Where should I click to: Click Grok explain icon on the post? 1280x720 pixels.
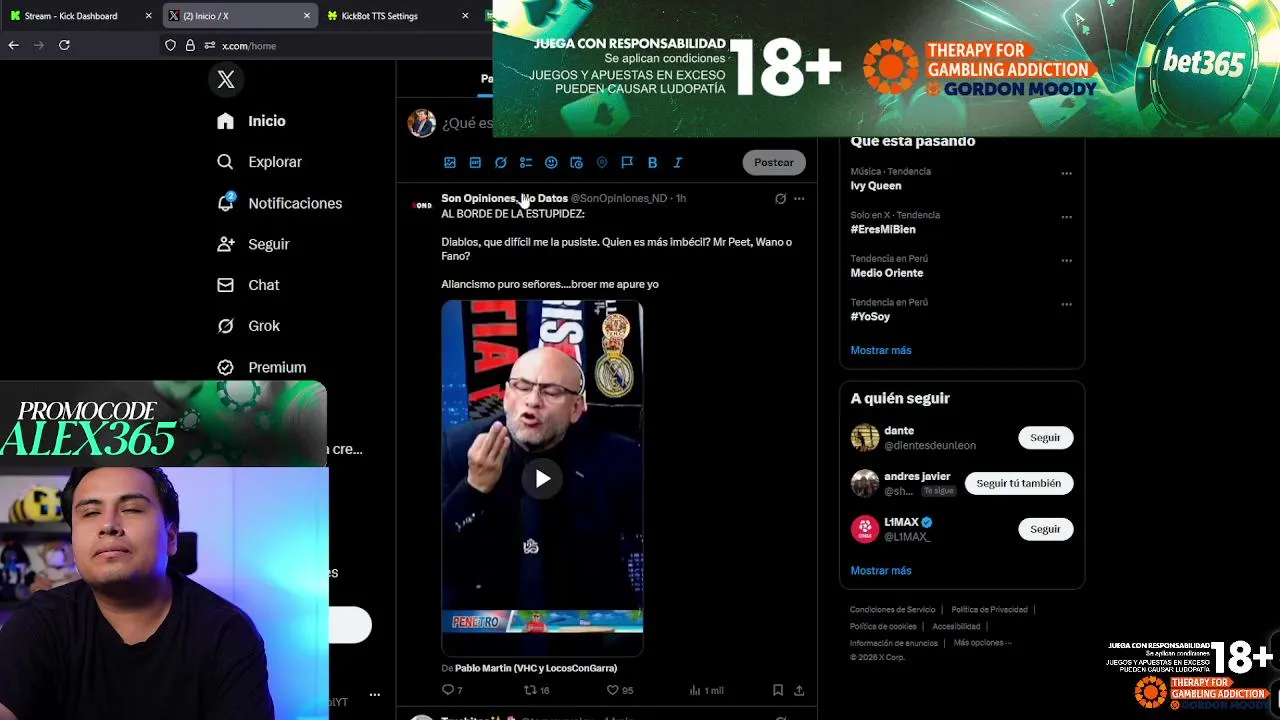point(781,198)
